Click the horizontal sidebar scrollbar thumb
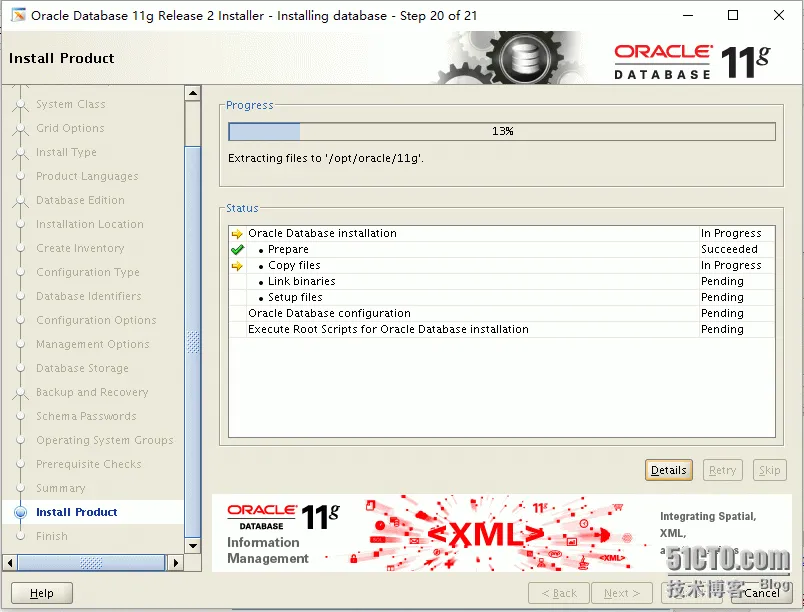804x612 pixels. 91,563
